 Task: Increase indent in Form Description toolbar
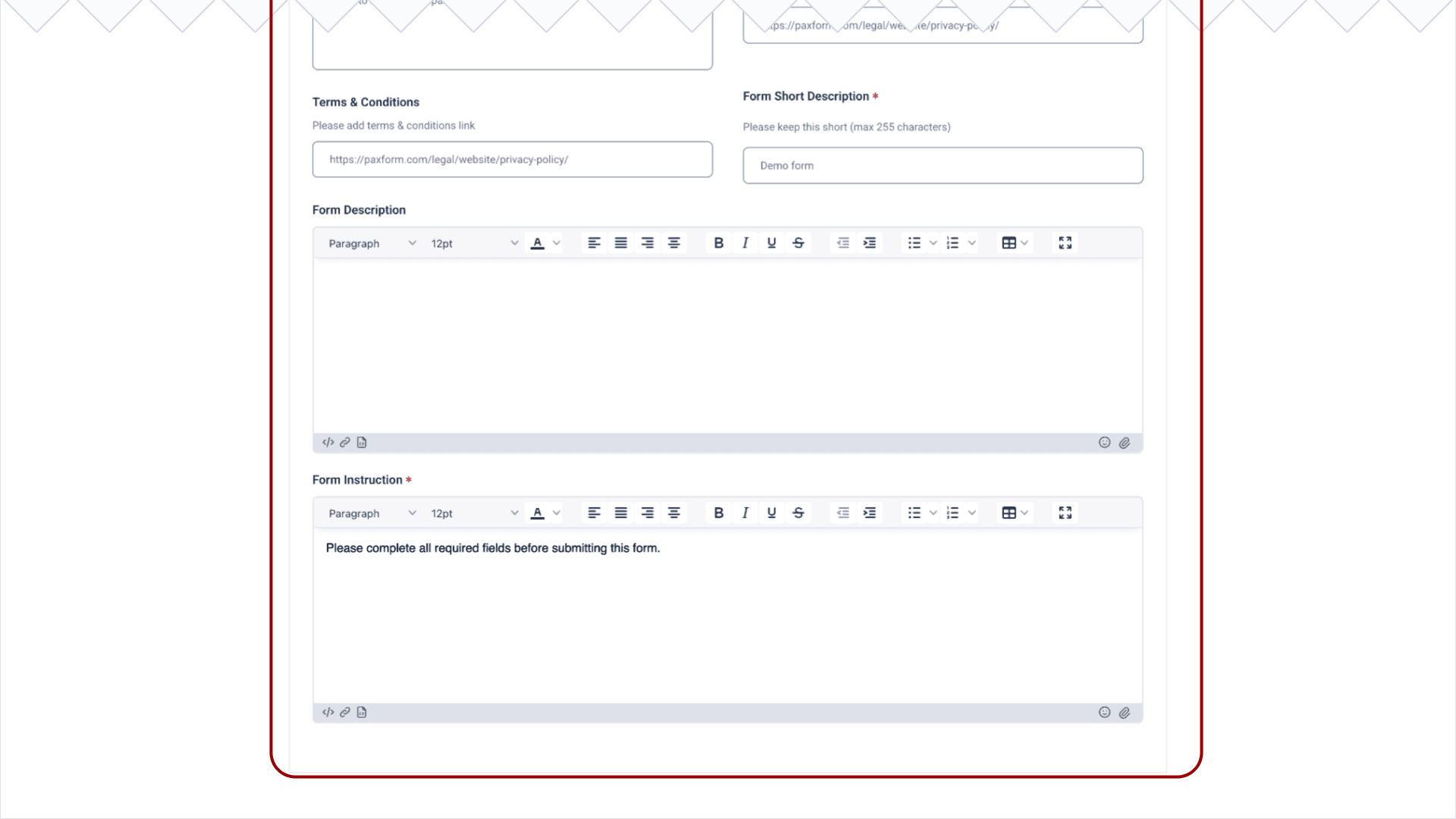869,243
